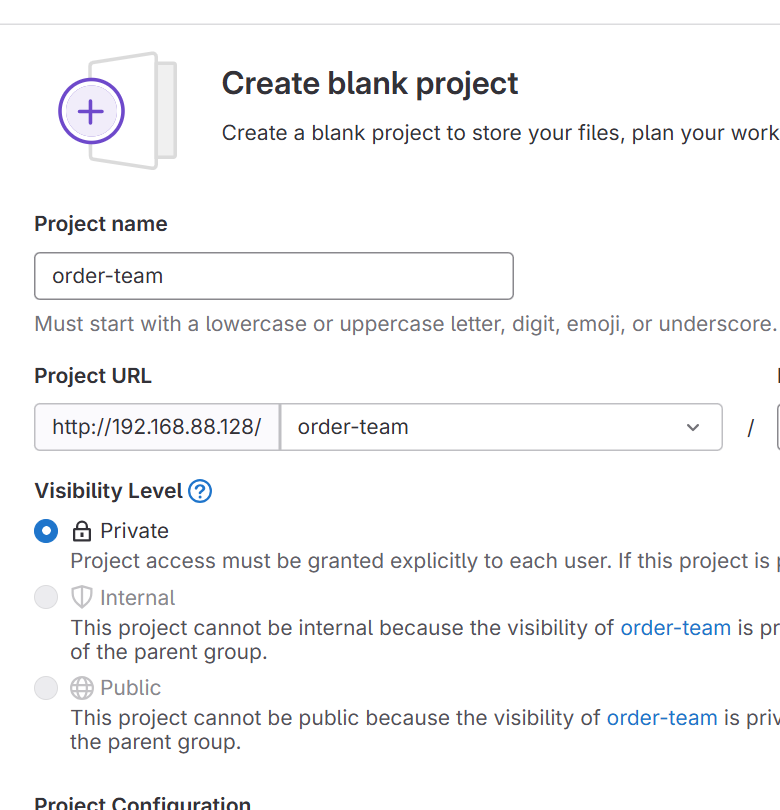Select the Private visibility radio button

click(46, 531)
